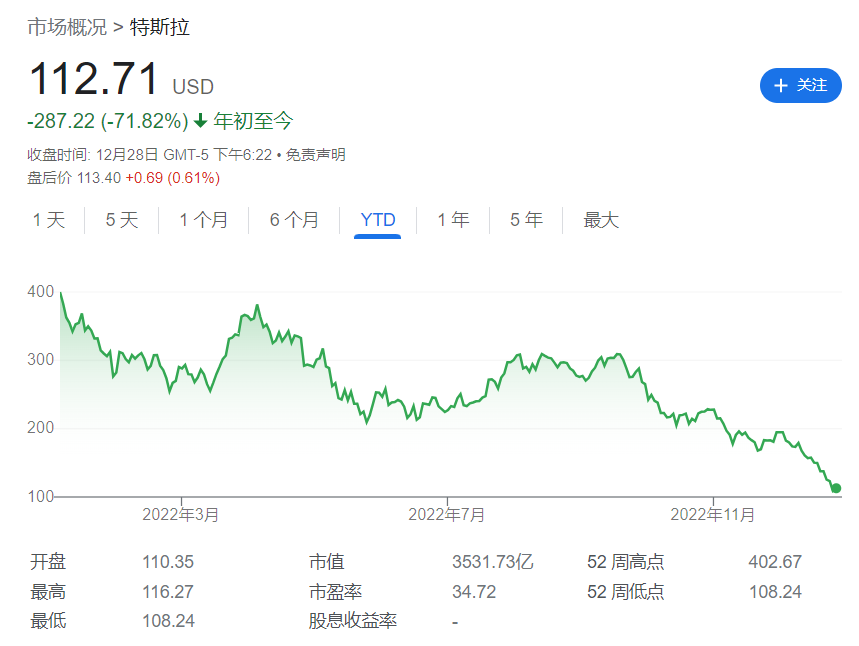859x646 pixels.
Task: Click the 300 y-axis label
Action: tap(41, 359)
